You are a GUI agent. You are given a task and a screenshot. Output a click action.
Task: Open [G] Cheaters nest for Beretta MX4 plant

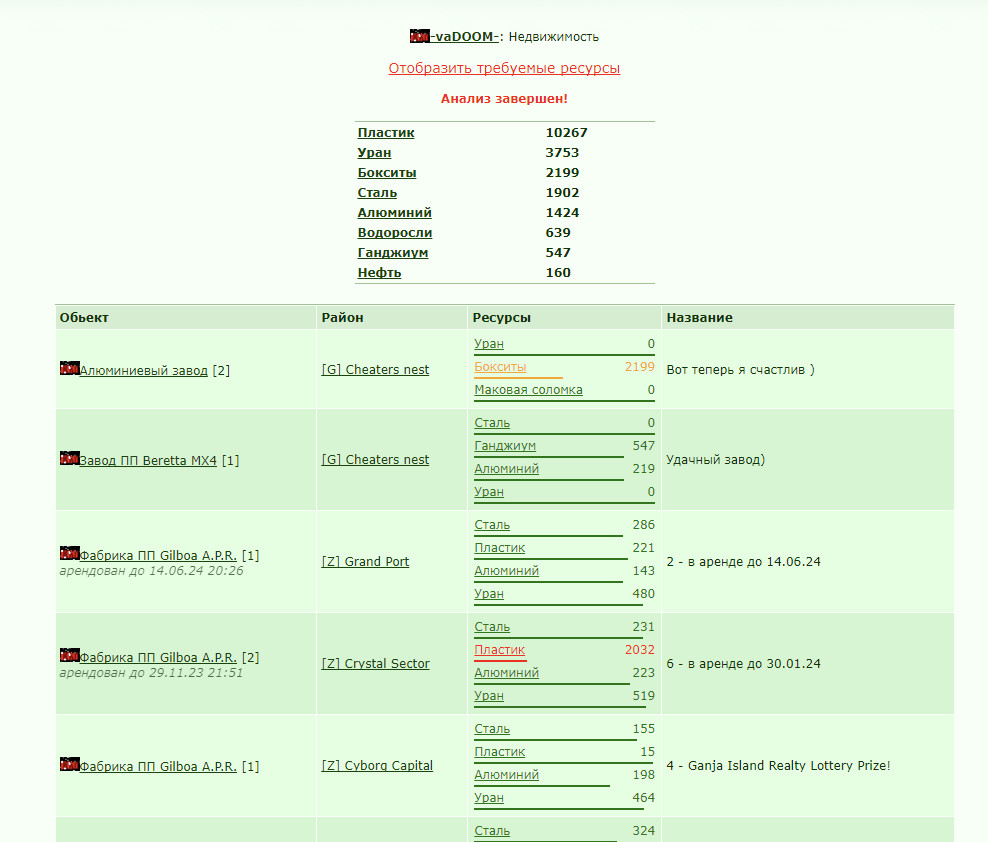(x=375, y=460)
